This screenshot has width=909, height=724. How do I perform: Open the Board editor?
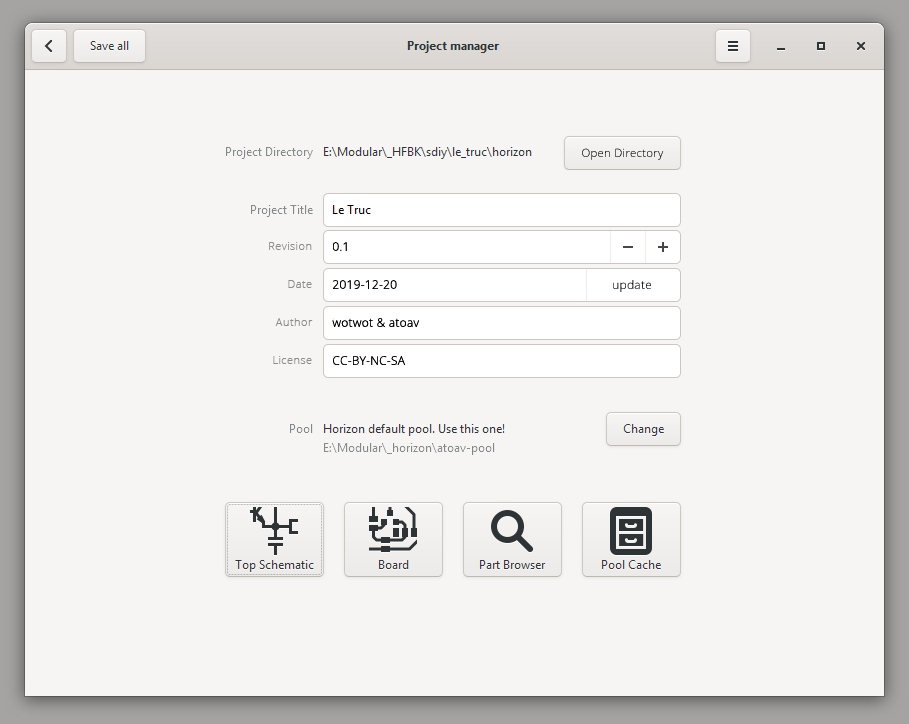pos(393,539)
